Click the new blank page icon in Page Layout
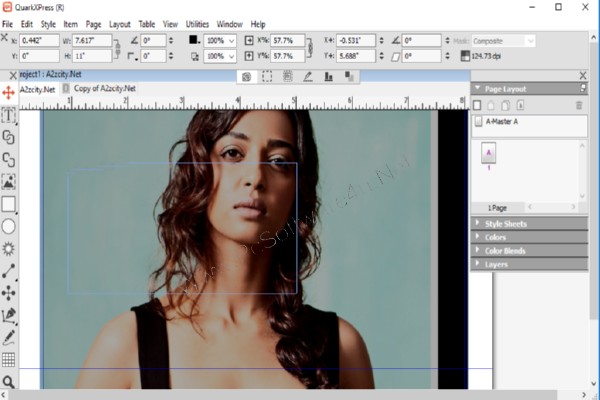Image resolution: width=600 pixels, height=400 pixels. click(x=477, y=105)
